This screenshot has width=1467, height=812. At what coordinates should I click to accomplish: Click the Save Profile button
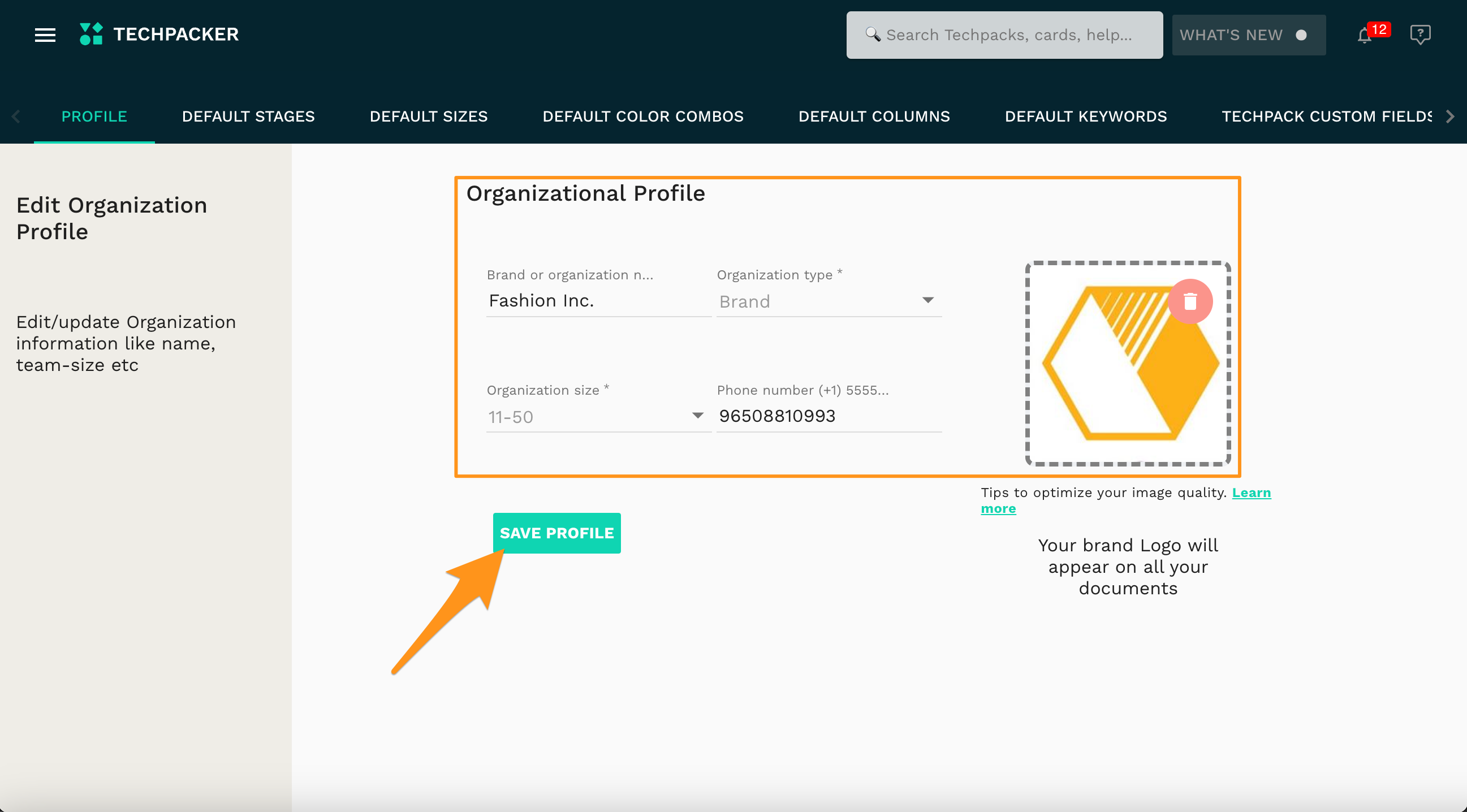[556, 533]
